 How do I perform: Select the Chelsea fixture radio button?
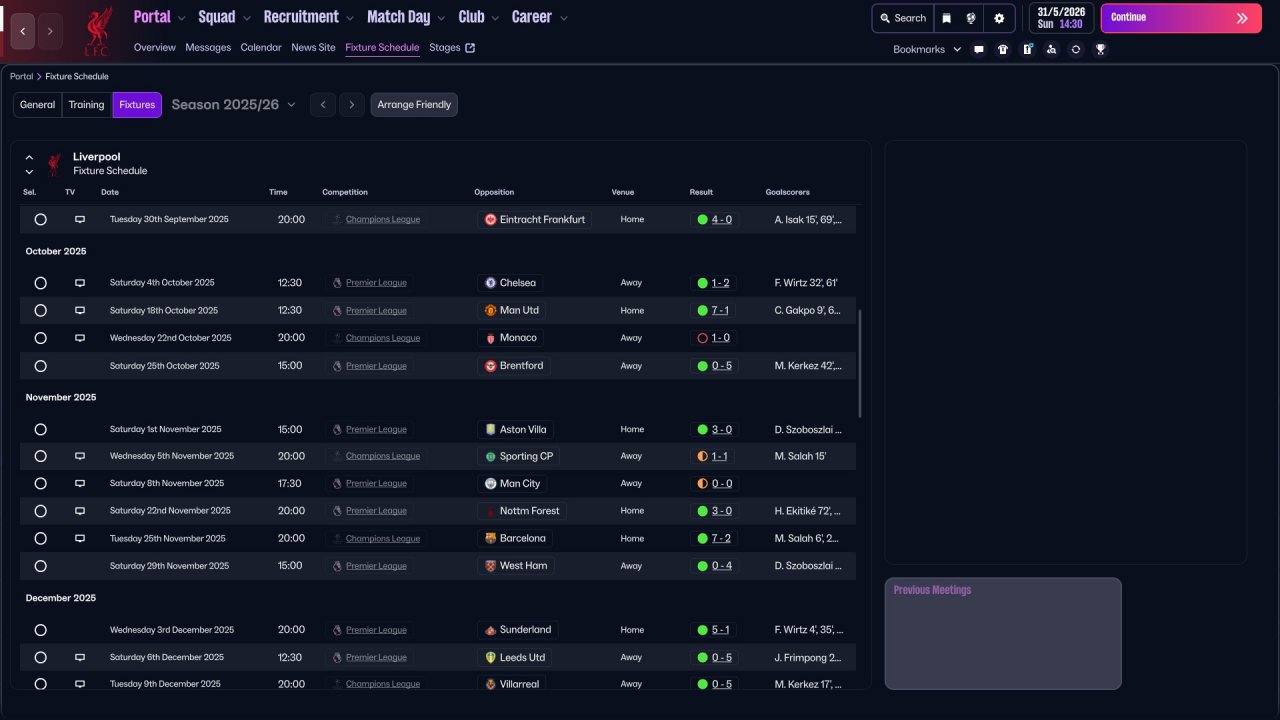tap(40, 283)
